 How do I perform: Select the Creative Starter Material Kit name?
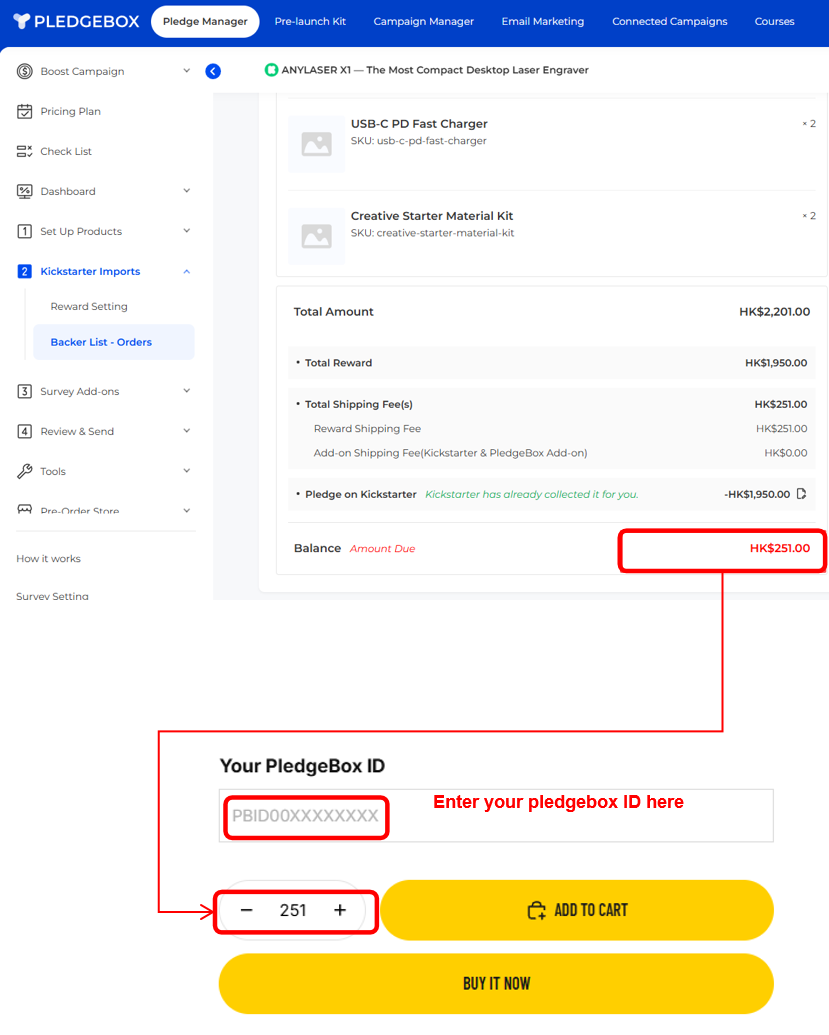click(432, 216)
